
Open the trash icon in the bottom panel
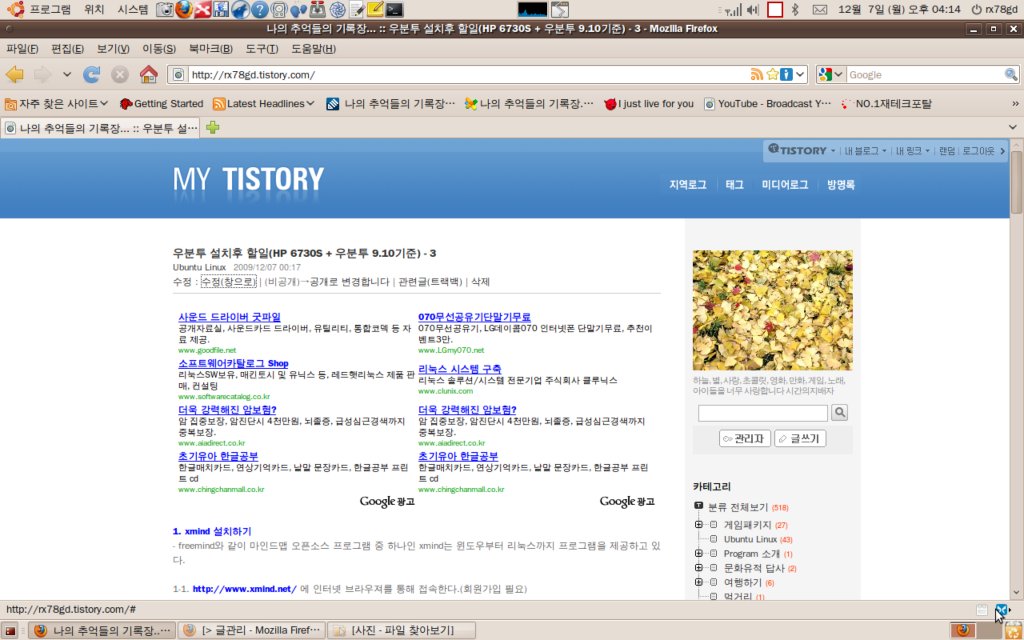pos(1014,631)
